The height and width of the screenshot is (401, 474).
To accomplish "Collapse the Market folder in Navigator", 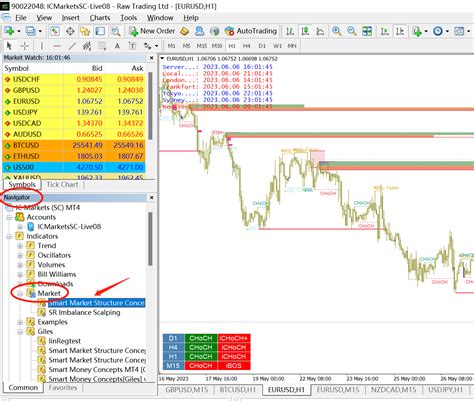I will [20, 294].
